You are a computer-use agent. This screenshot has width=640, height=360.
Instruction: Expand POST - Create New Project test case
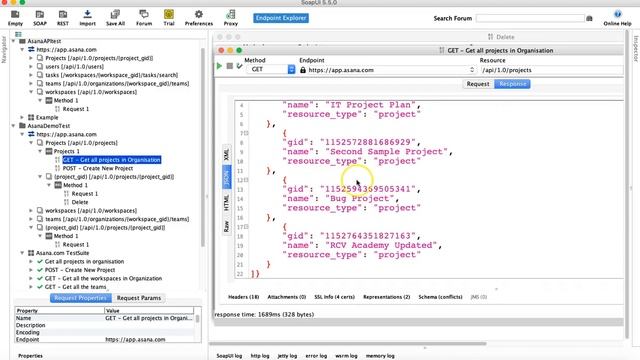pos(31,270)
